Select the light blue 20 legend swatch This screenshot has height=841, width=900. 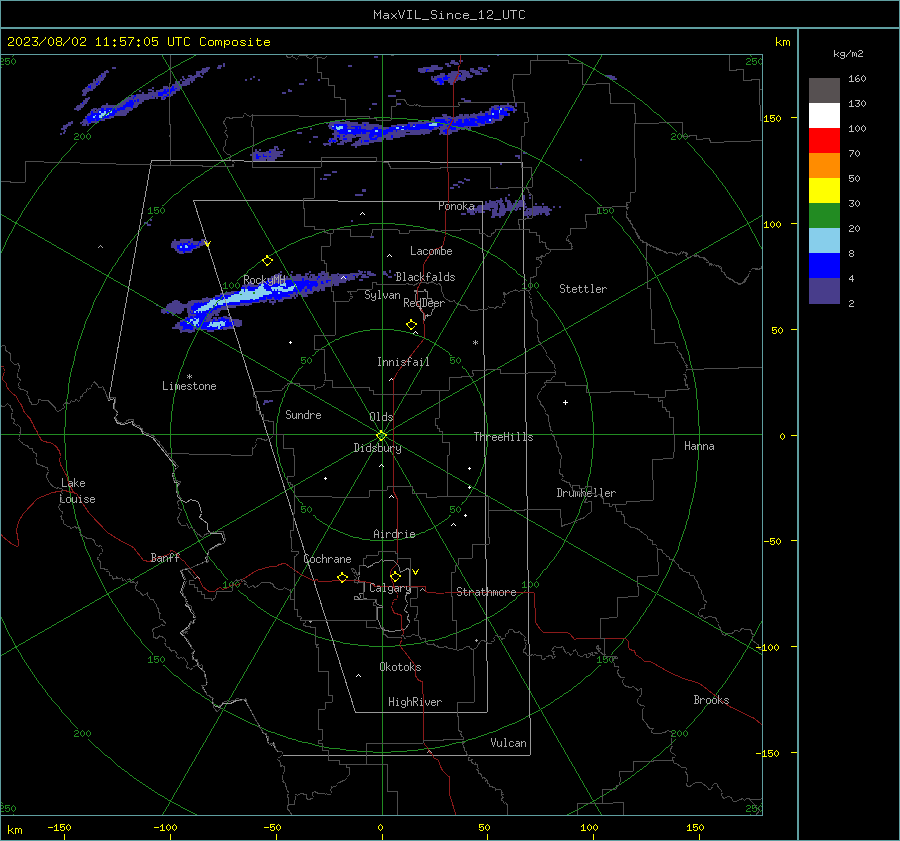(x=824, y=241)
